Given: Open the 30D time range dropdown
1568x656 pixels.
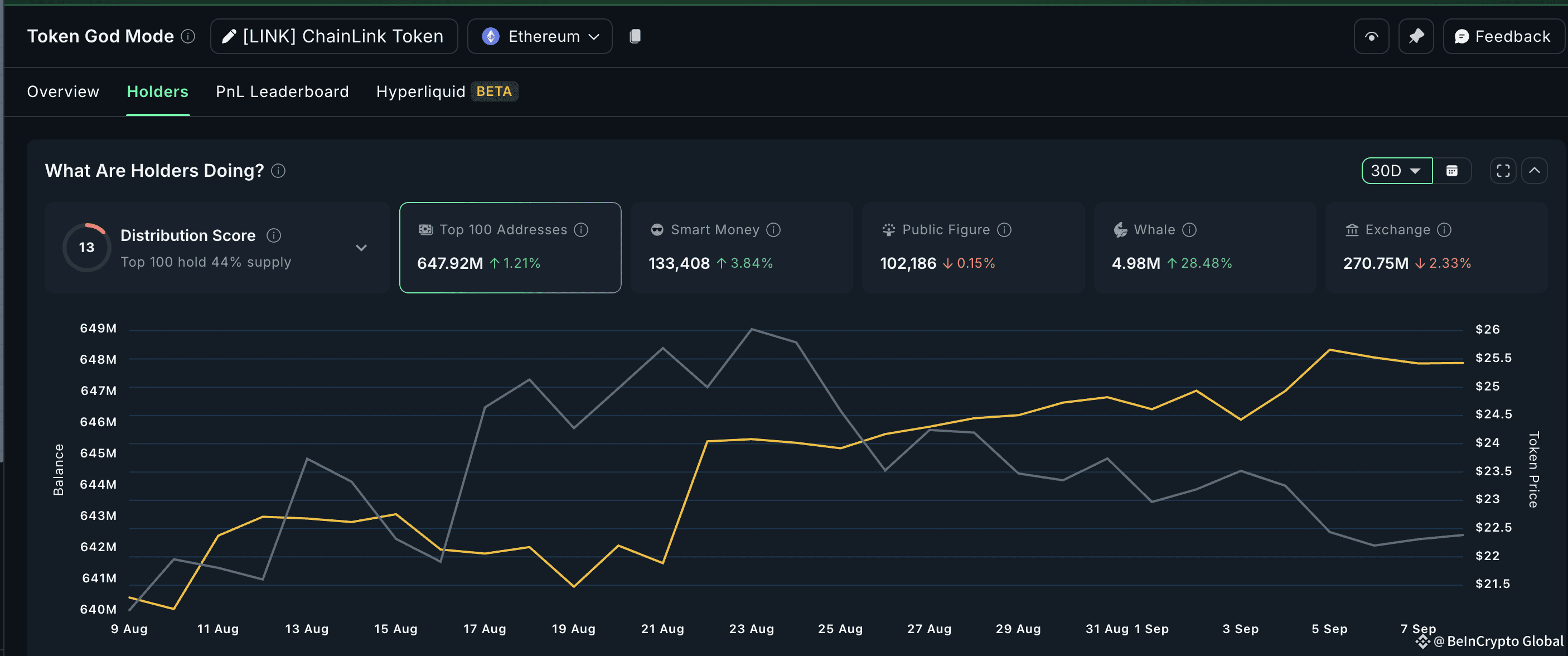Looking at the screenshot, I should pos(1396,171).
